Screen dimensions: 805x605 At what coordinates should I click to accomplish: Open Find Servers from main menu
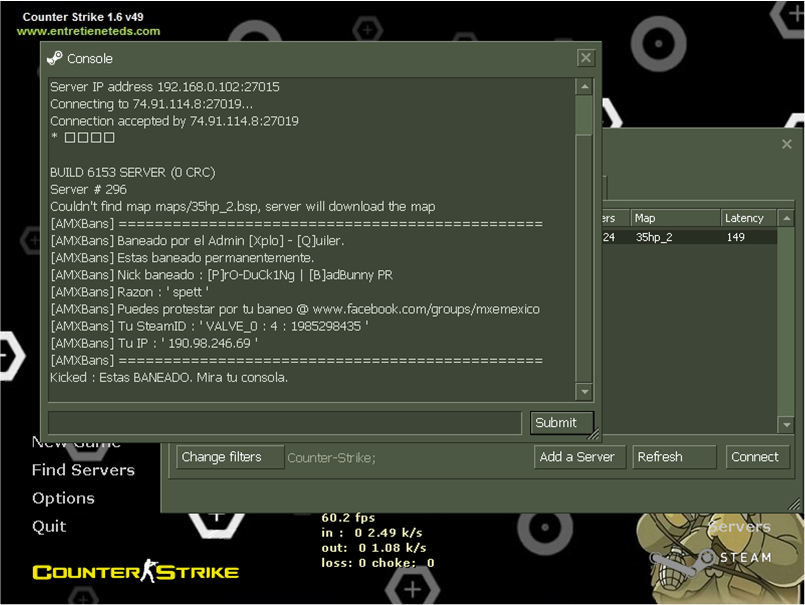coord(83,470)
